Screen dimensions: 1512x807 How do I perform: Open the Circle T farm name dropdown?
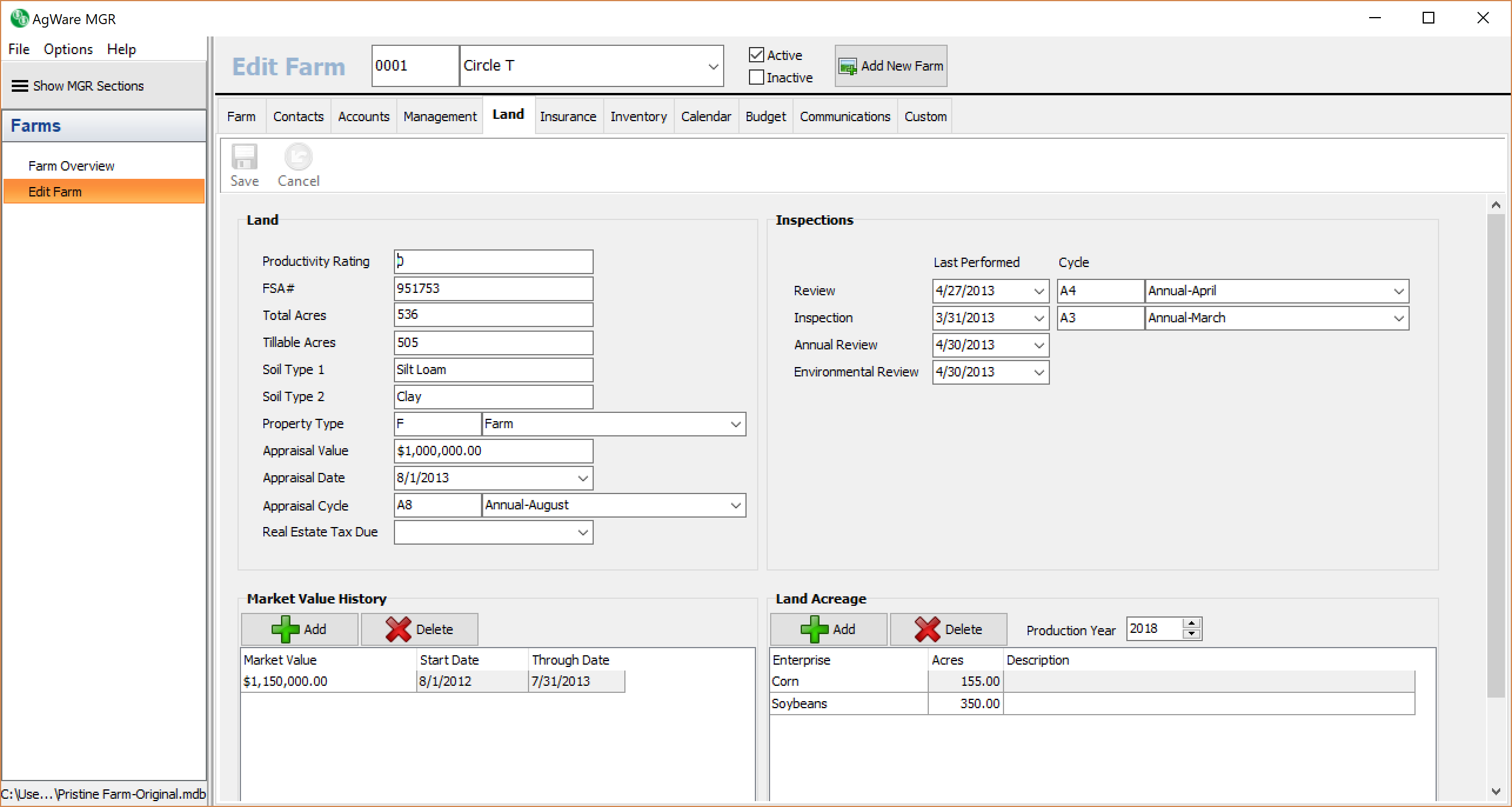tap(713, 66)
